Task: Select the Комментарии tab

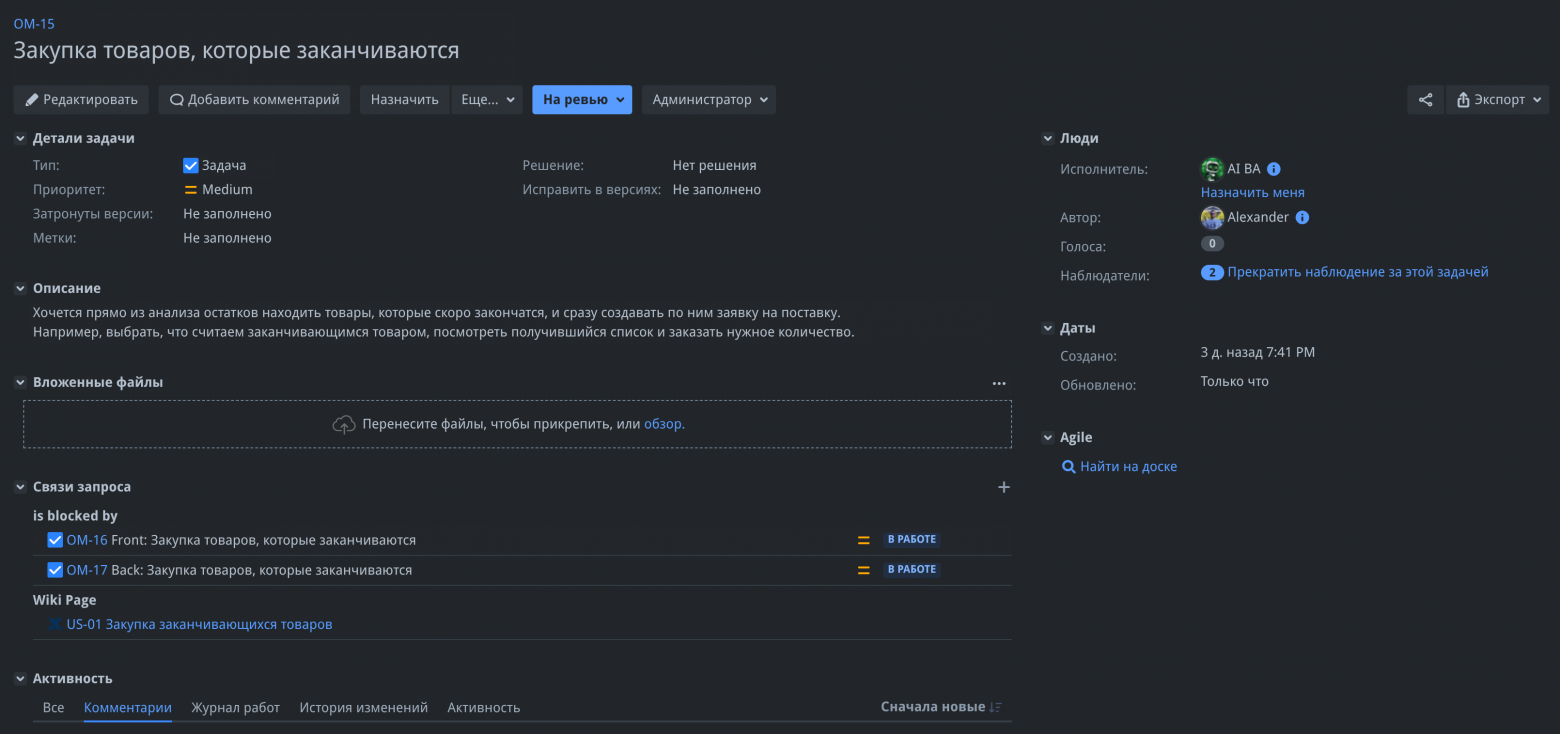Action: 128,707
